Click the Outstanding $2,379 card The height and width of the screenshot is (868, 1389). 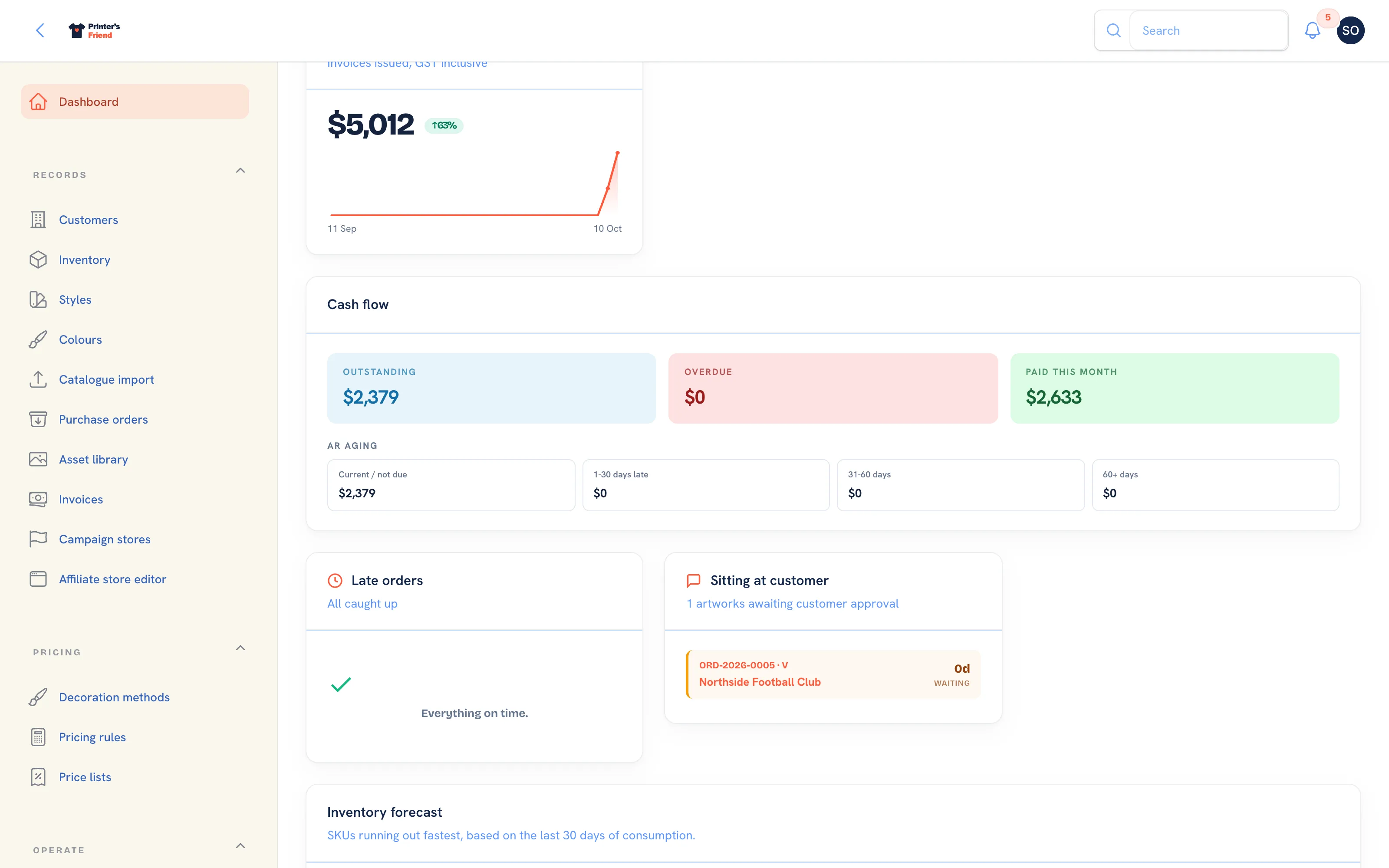[x=491, y=388]
